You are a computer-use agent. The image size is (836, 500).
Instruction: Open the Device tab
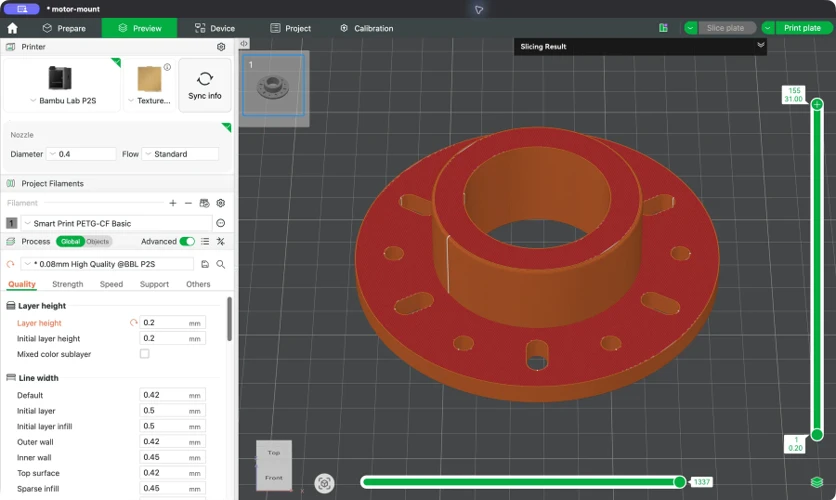[214, 28]
